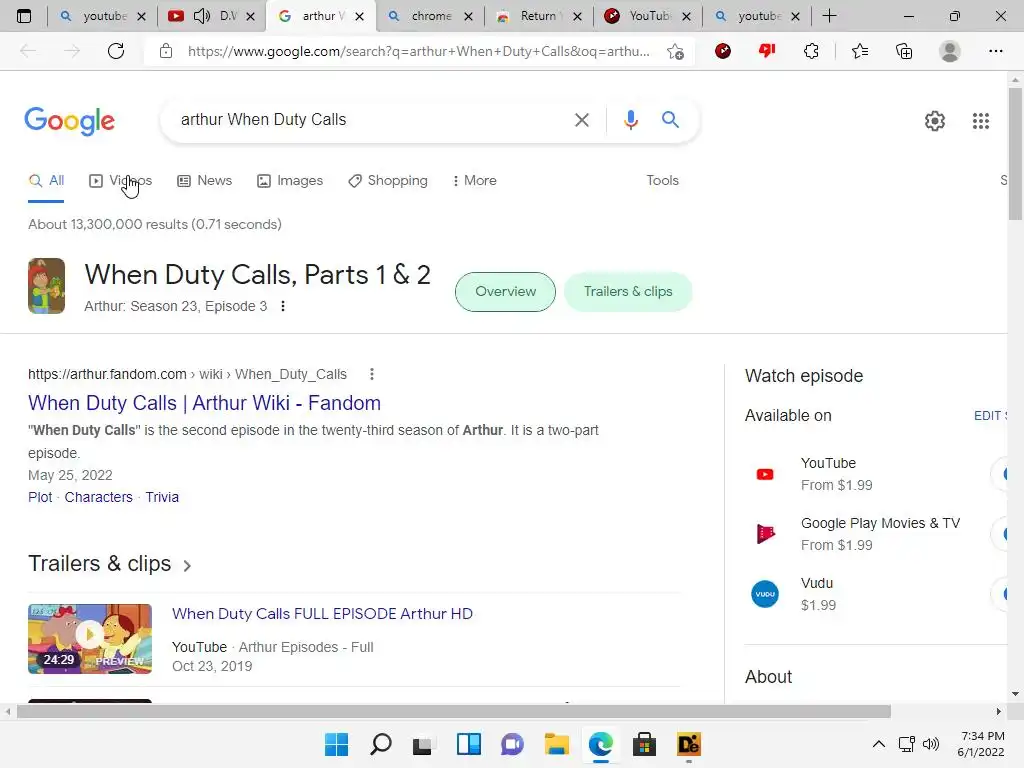Select the All results tab
1024x768 pixels.
(x=46, y=181)
